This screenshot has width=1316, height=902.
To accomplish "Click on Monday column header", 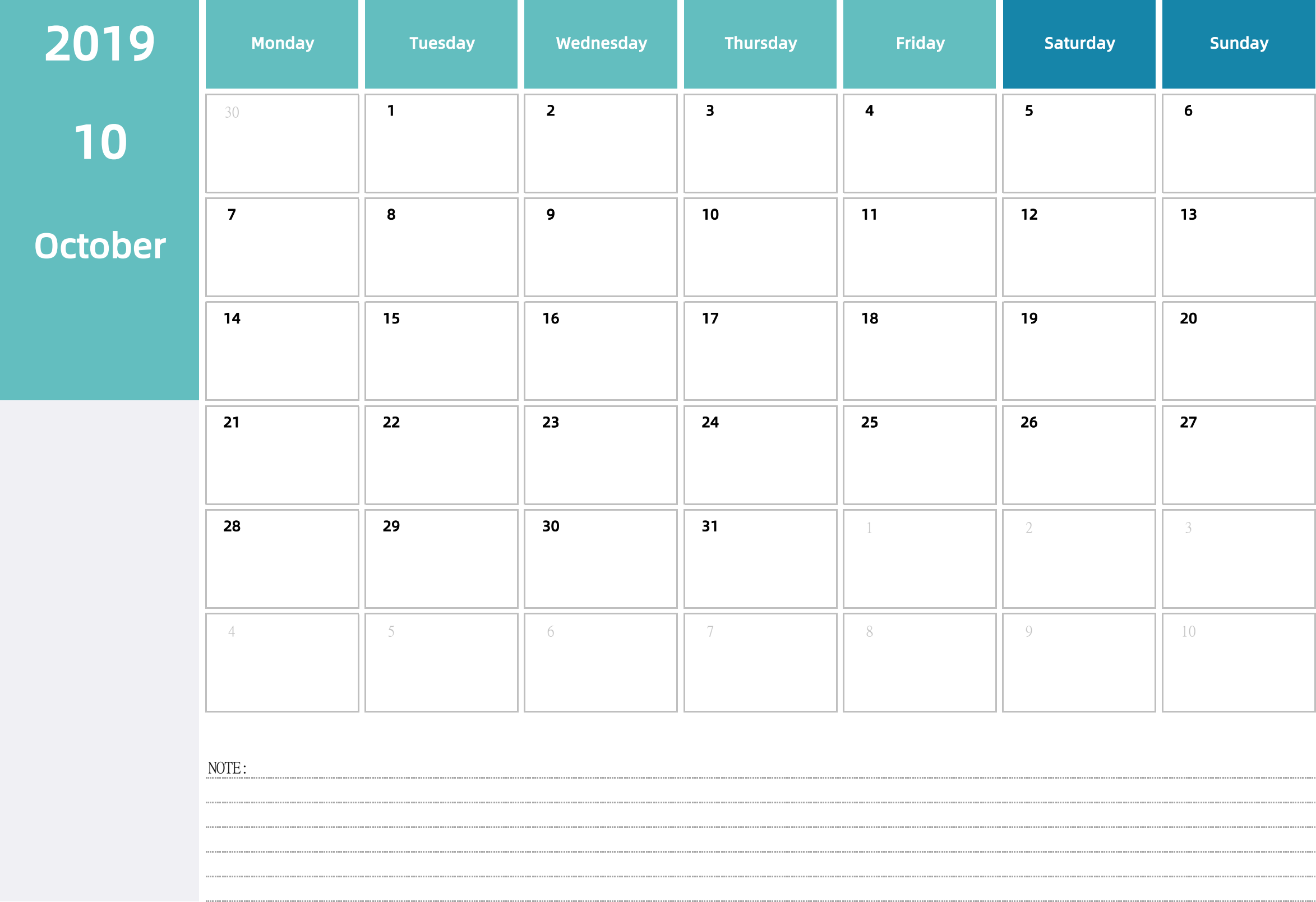I will click(281, 43).
